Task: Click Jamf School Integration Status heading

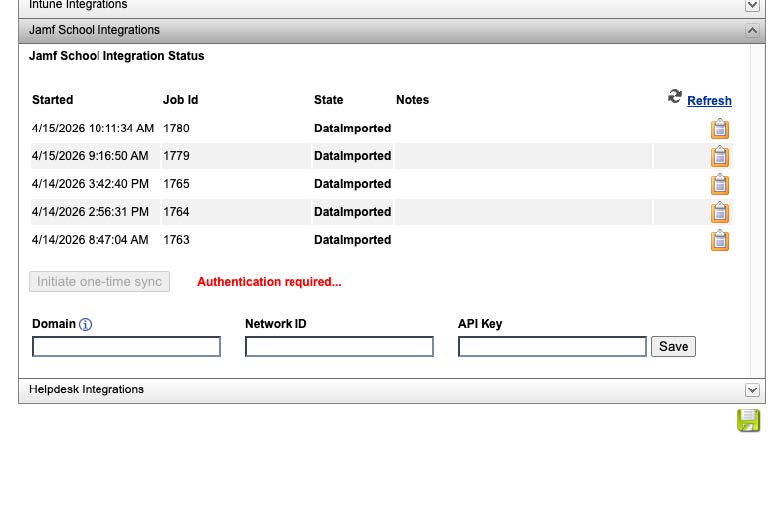Action: (x=116, y=56)
